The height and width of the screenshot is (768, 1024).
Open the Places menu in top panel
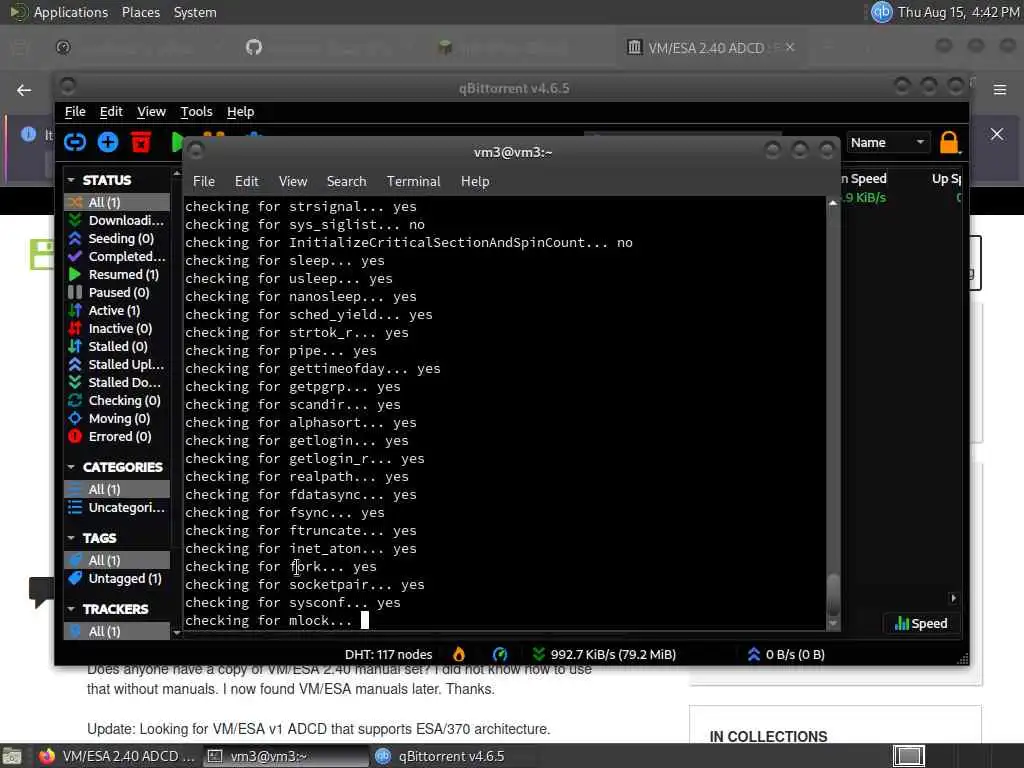(x=141, y=12)
